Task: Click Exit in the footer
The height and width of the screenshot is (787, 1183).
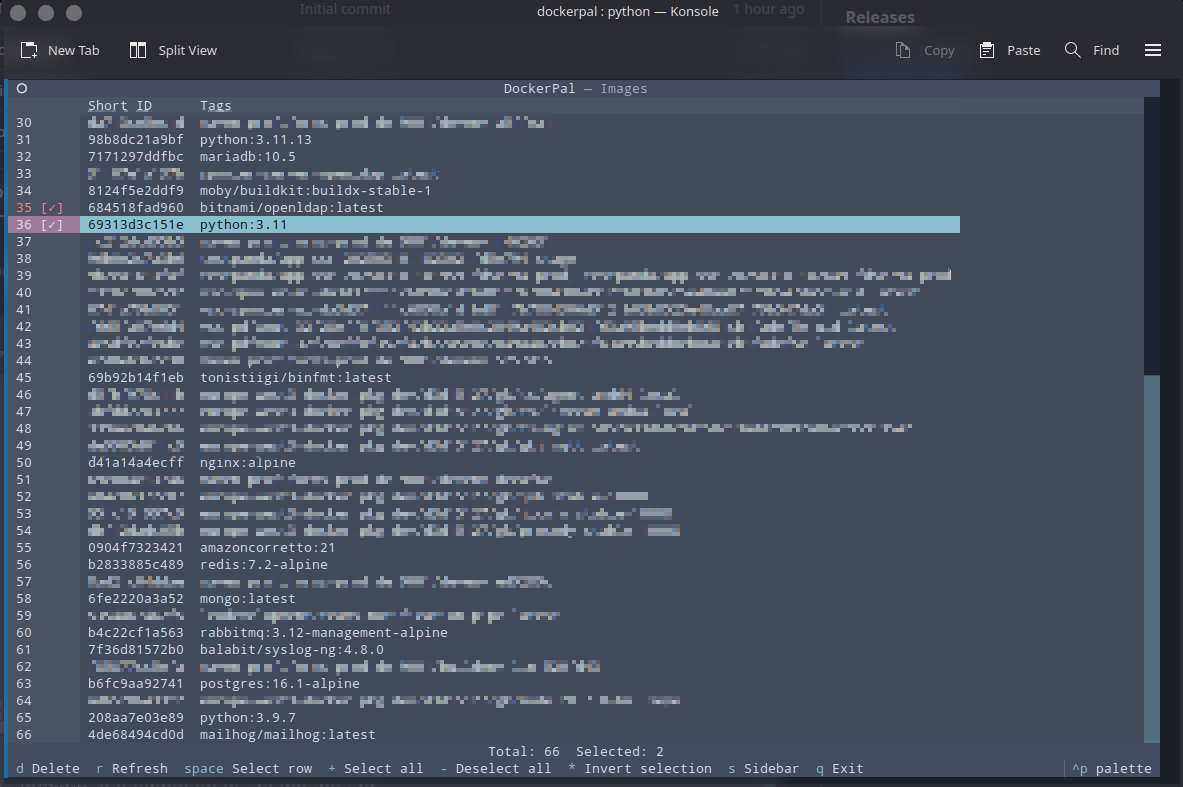Action: pyautogui.click(x=840, y=768)
